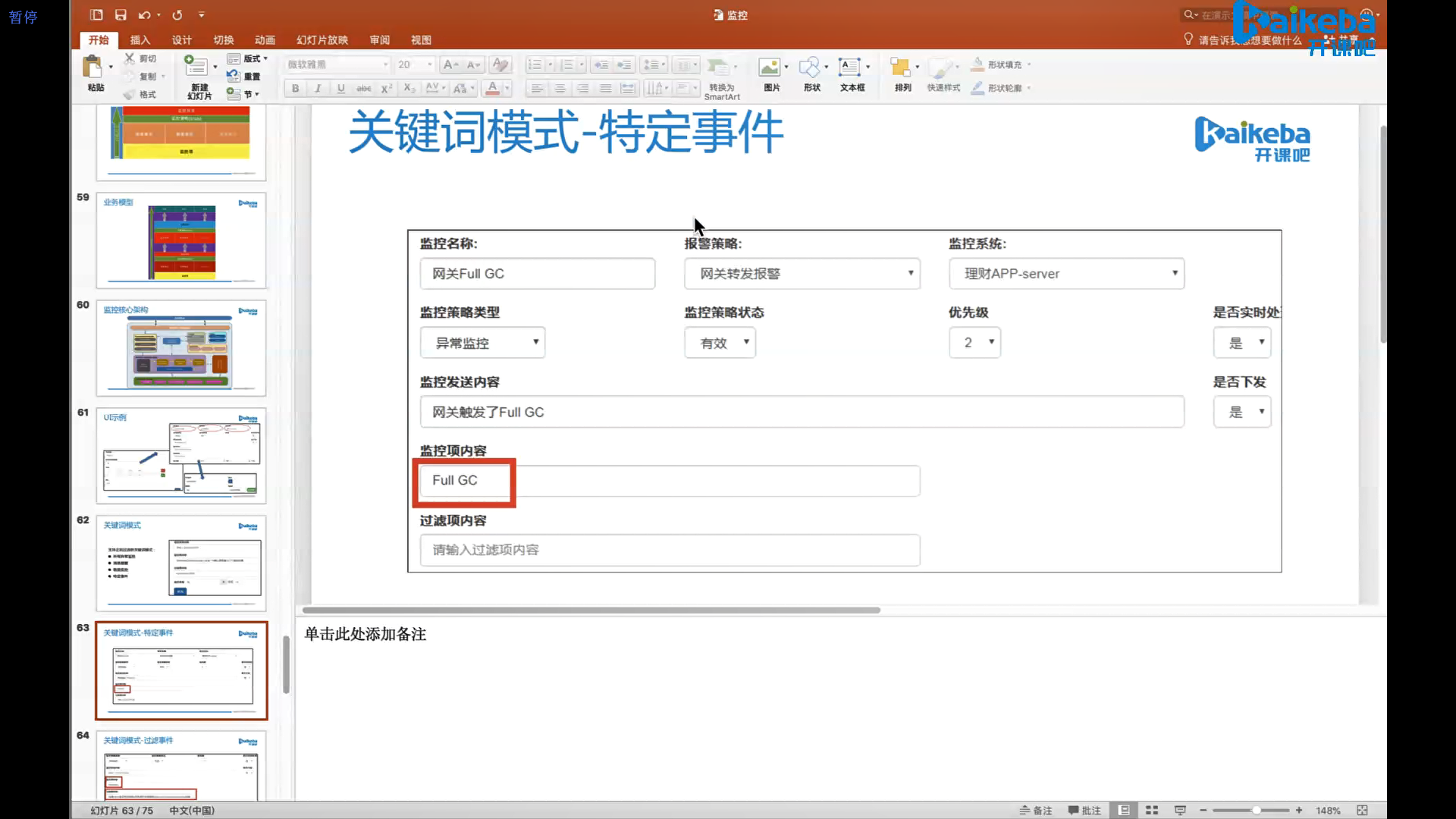This screenshot has height=819, width=1456.
Task: Open the font size dropdown
Action: (430, 64)
